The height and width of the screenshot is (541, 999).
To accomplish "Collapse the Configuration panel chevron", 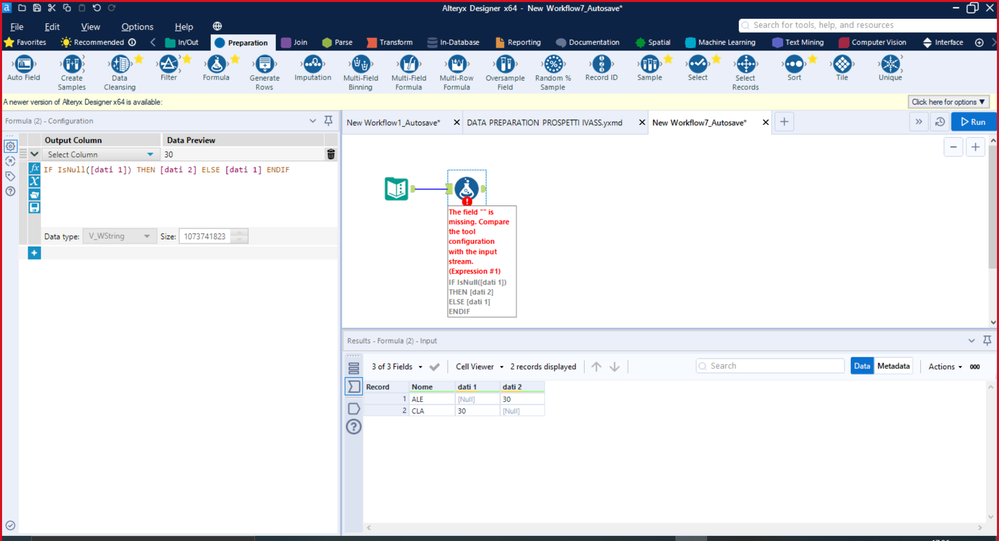I will [312, 120].
